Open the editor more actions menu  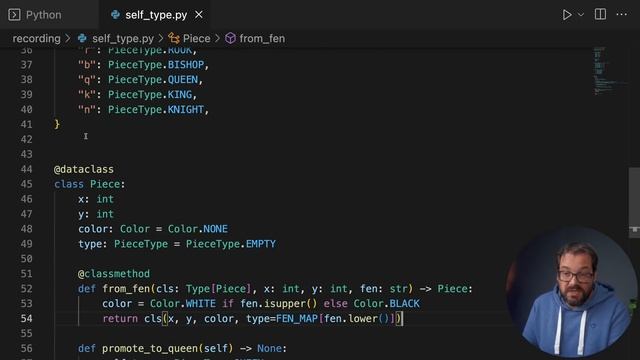(x=622, y=14)
